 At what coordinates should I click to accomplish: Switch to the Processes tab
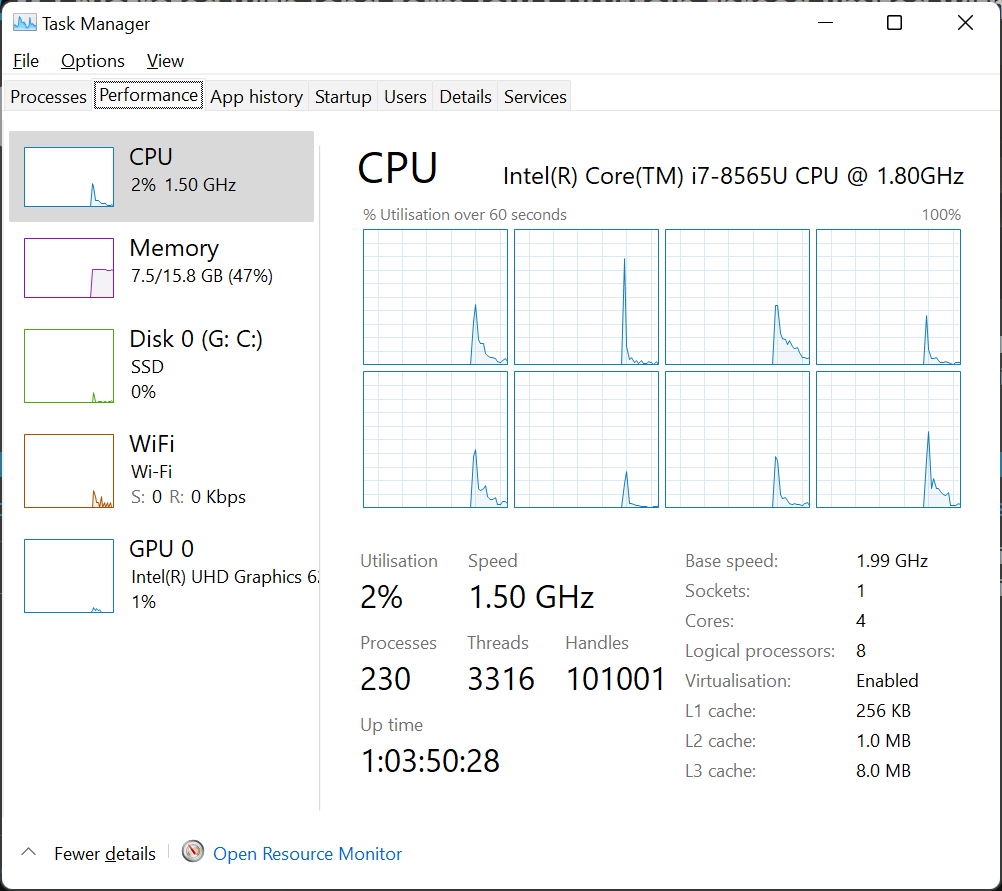pyautogui.click(x=48, y=97)
